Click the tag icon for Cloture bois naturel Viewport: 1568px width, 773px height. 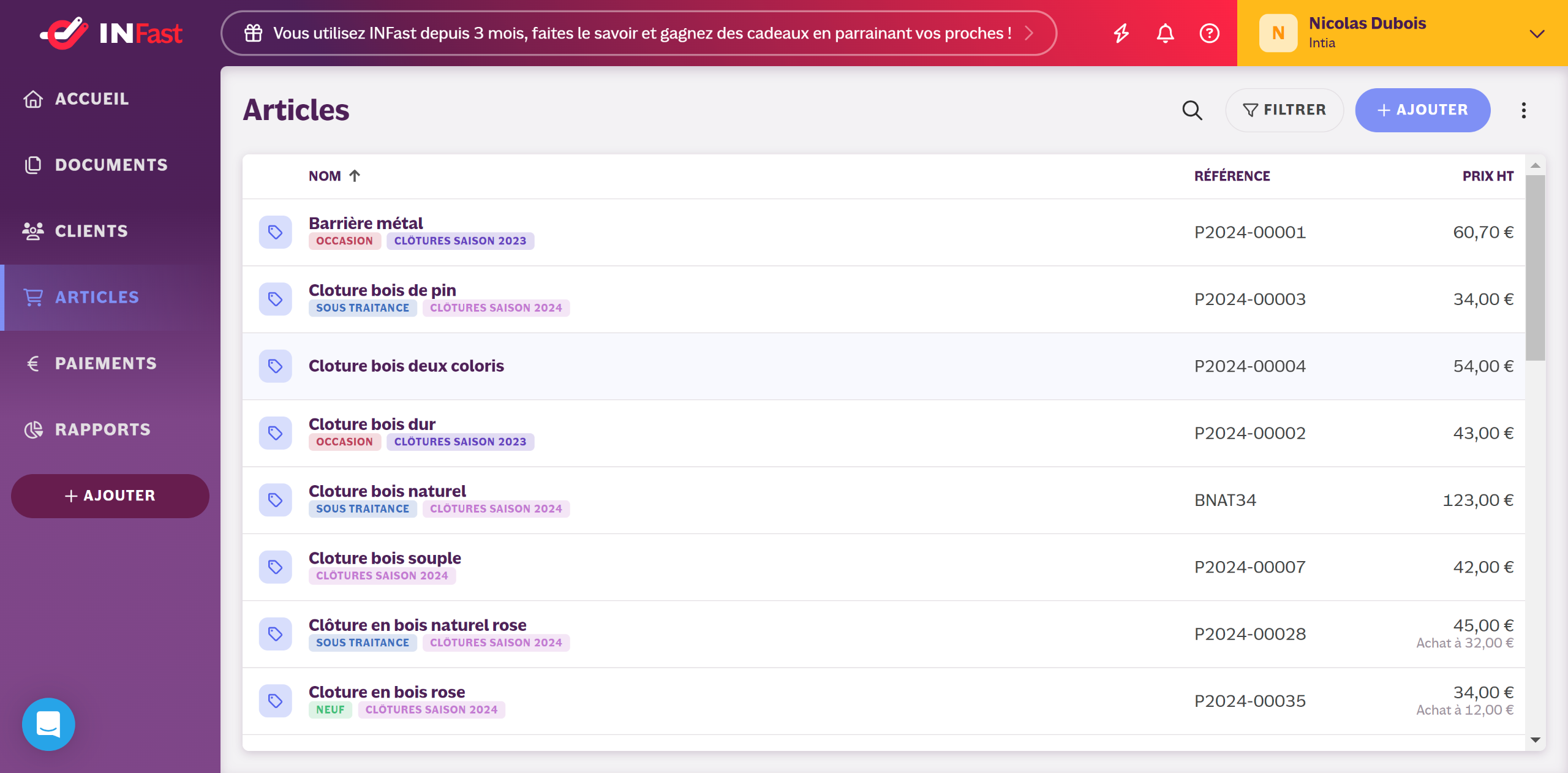click(275, 500)
